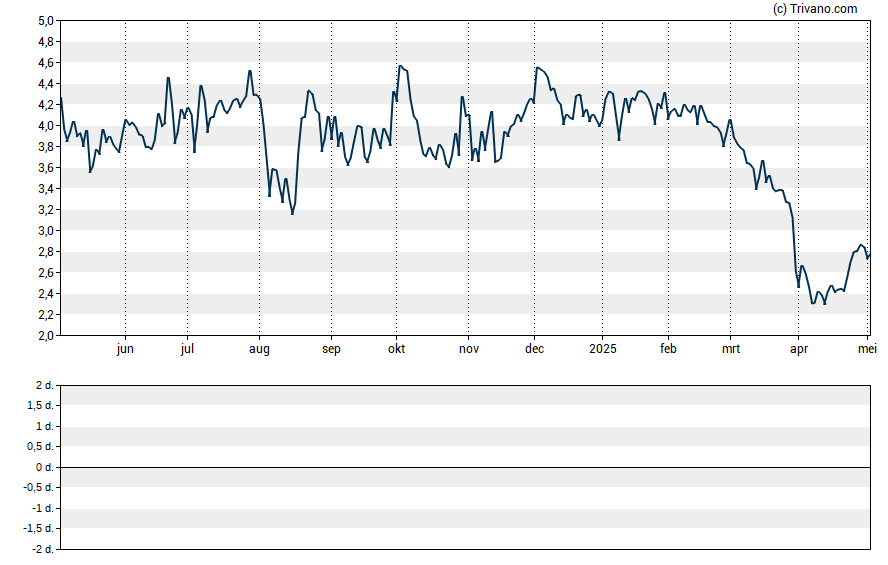This screenshot has width=888, height=565.
Task: Click the '0 d.' lower axis label
Action: click(45, 467)
